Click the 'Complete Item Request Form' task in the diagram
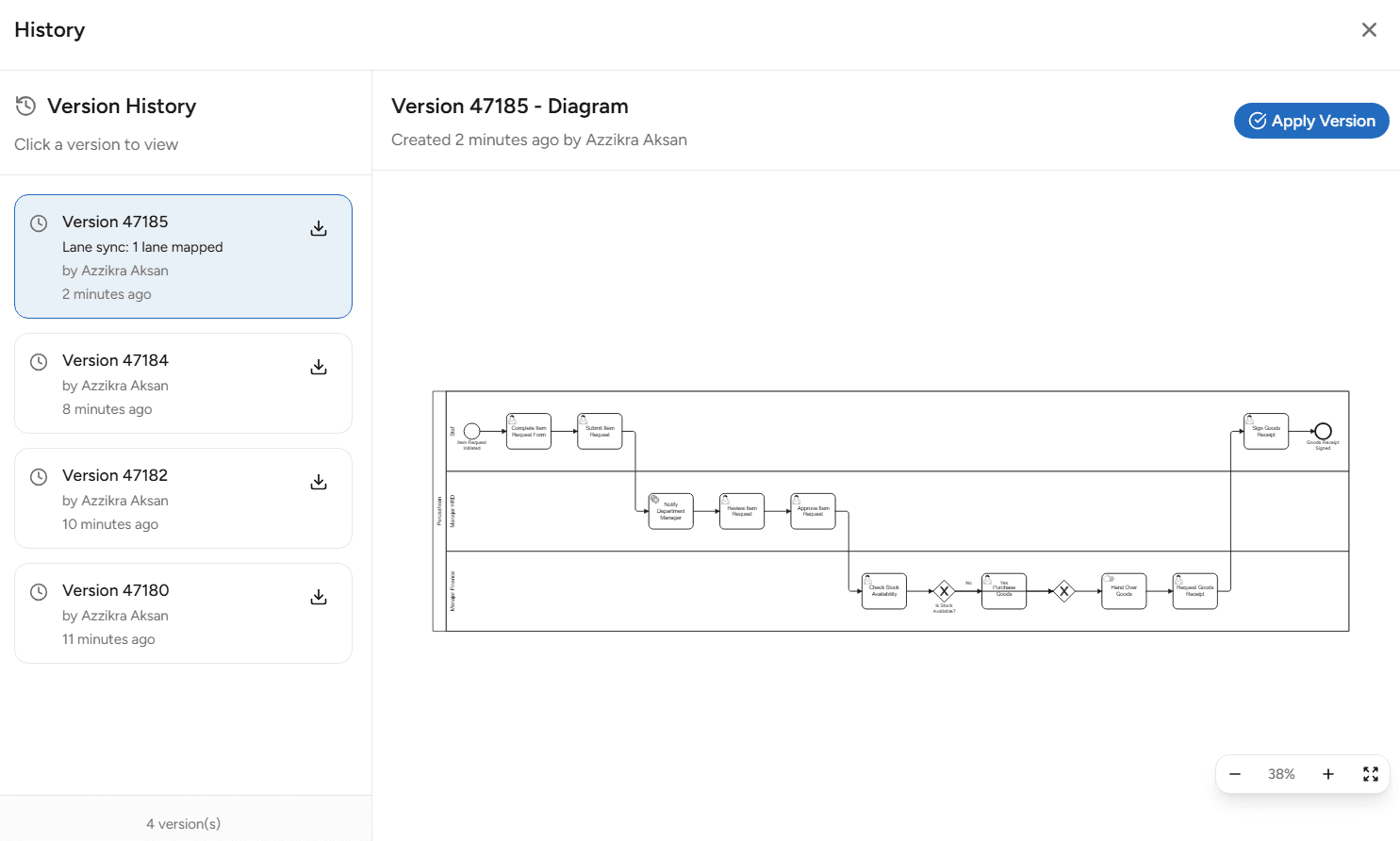The image size is (1400, 841). 529,431
